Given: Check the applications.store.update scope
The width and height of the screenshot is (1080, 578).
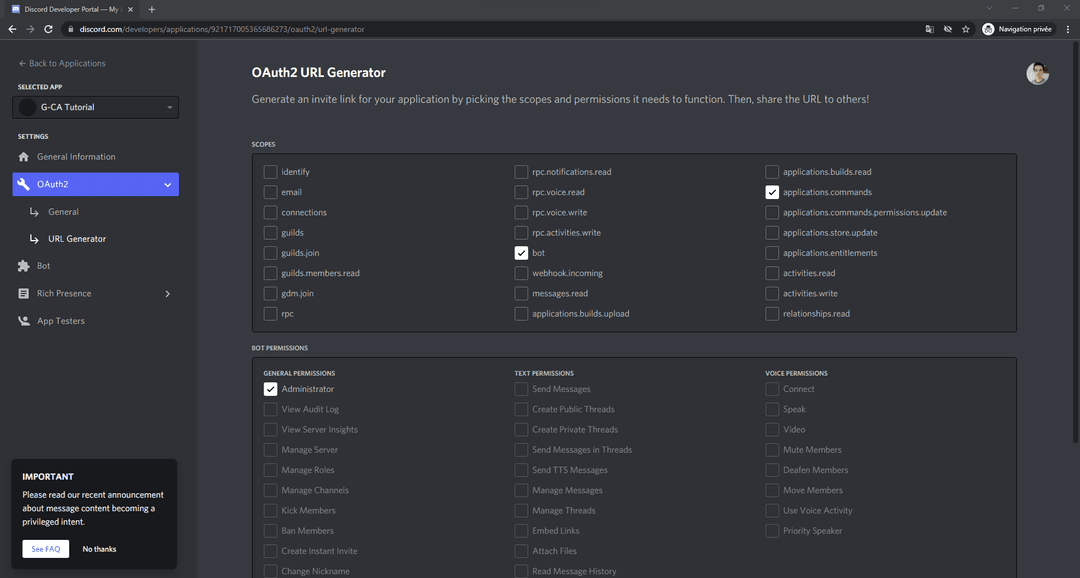Looking at the screenshot, I should click(x=772, y=233).
